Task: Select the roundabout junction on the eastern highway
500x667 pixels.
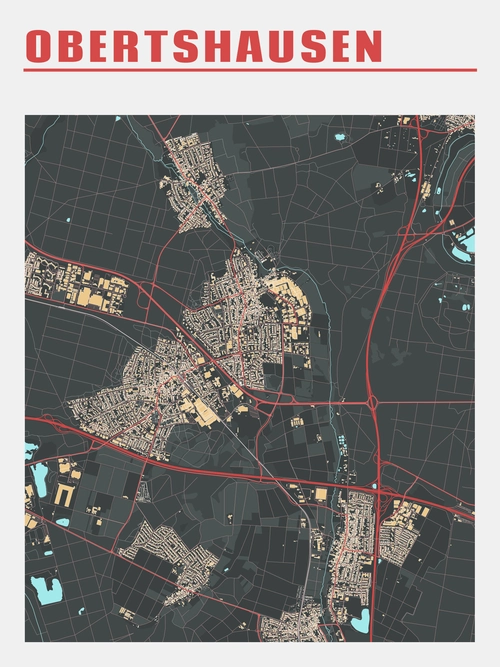Action: (x=373, y=402)
